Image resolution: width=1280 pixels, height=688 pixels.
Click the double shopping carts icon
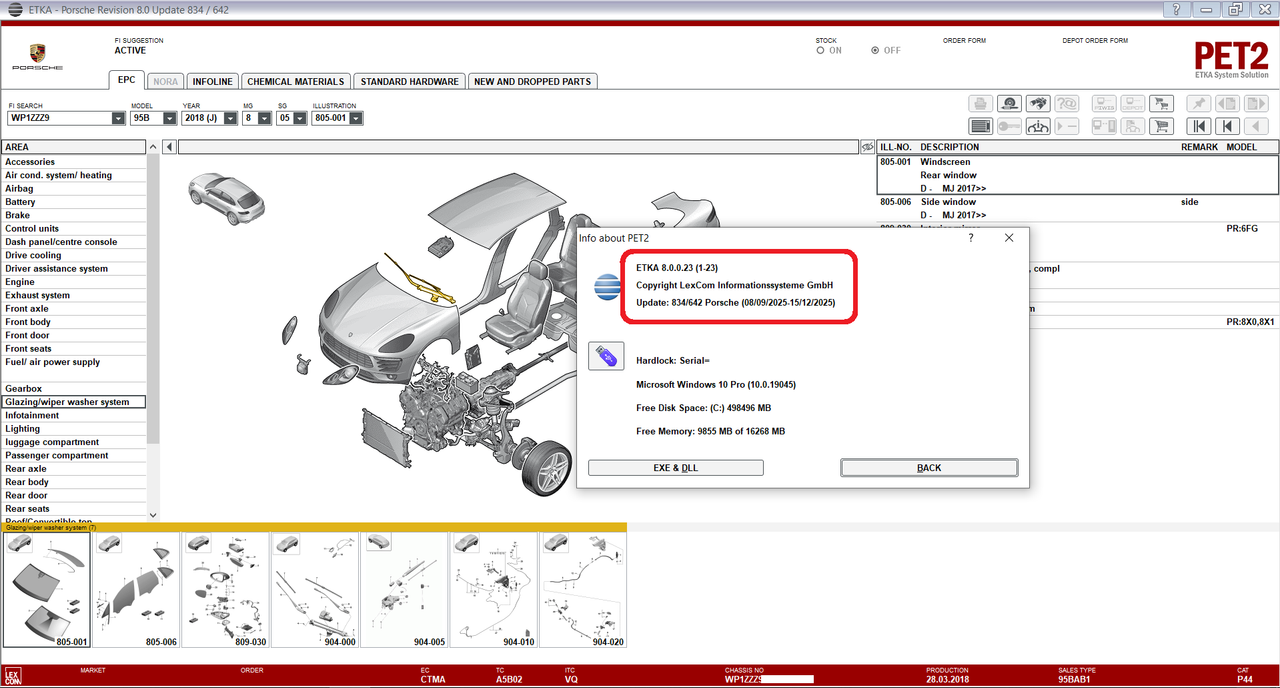point(1161,103)
